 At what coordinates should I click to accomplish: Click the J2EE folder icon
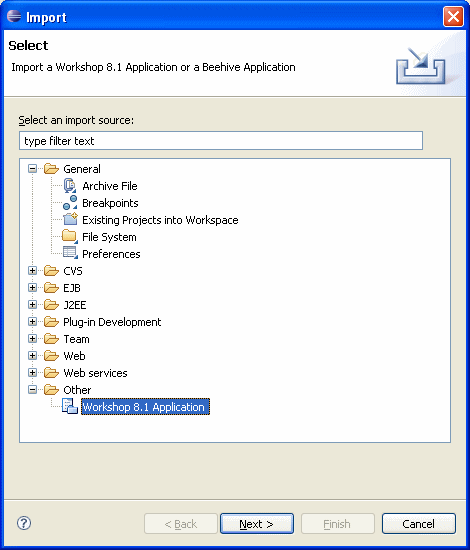click(x=51, y=305)
